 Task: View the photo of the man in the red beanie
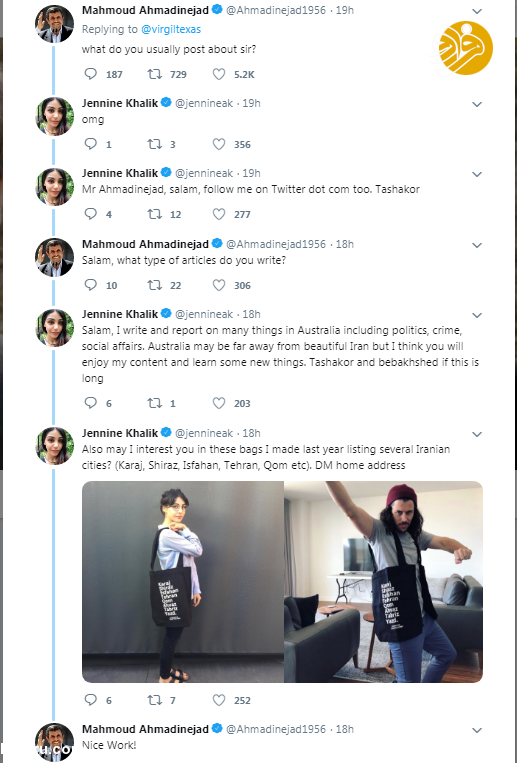coord(384,582)
